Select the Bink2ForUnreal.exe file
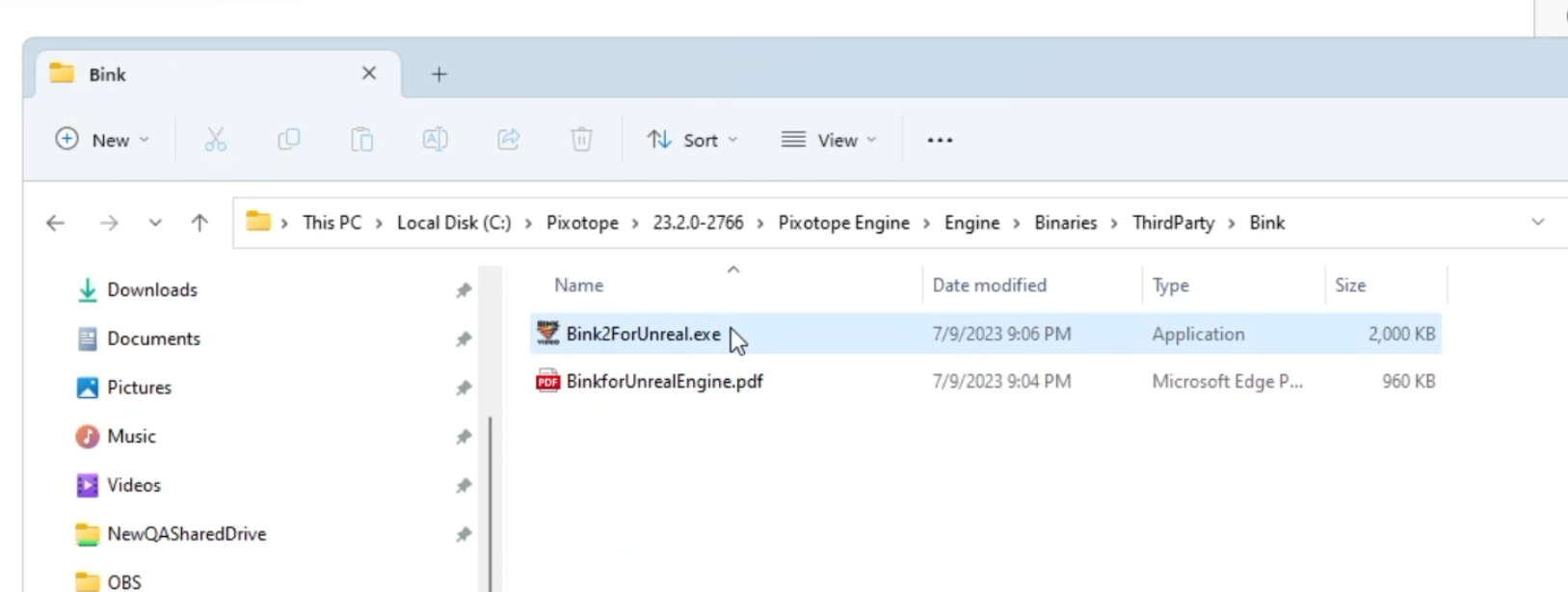 pos(643,335)
